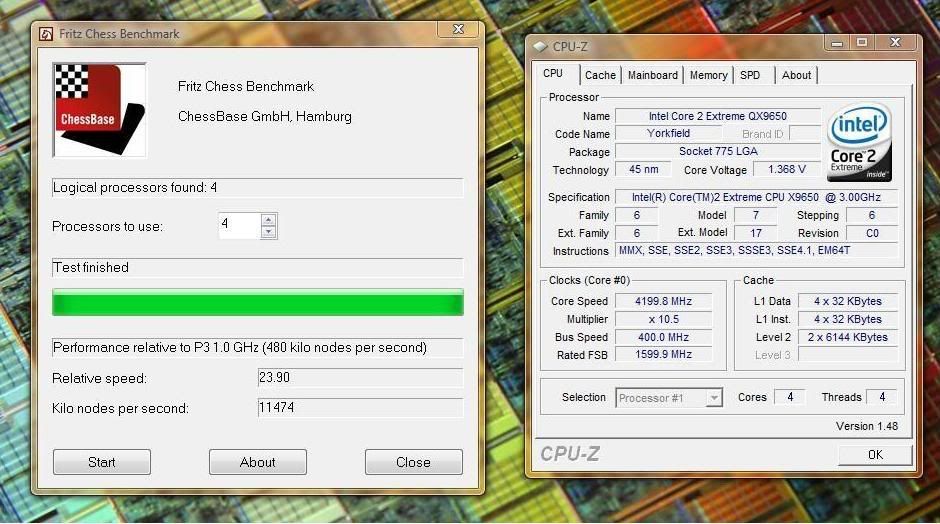The width and height of the screenshot is (940, 524).
Task: Maximize the CPU-Z window
Action: pyautogui.click(x=862, y=42)
